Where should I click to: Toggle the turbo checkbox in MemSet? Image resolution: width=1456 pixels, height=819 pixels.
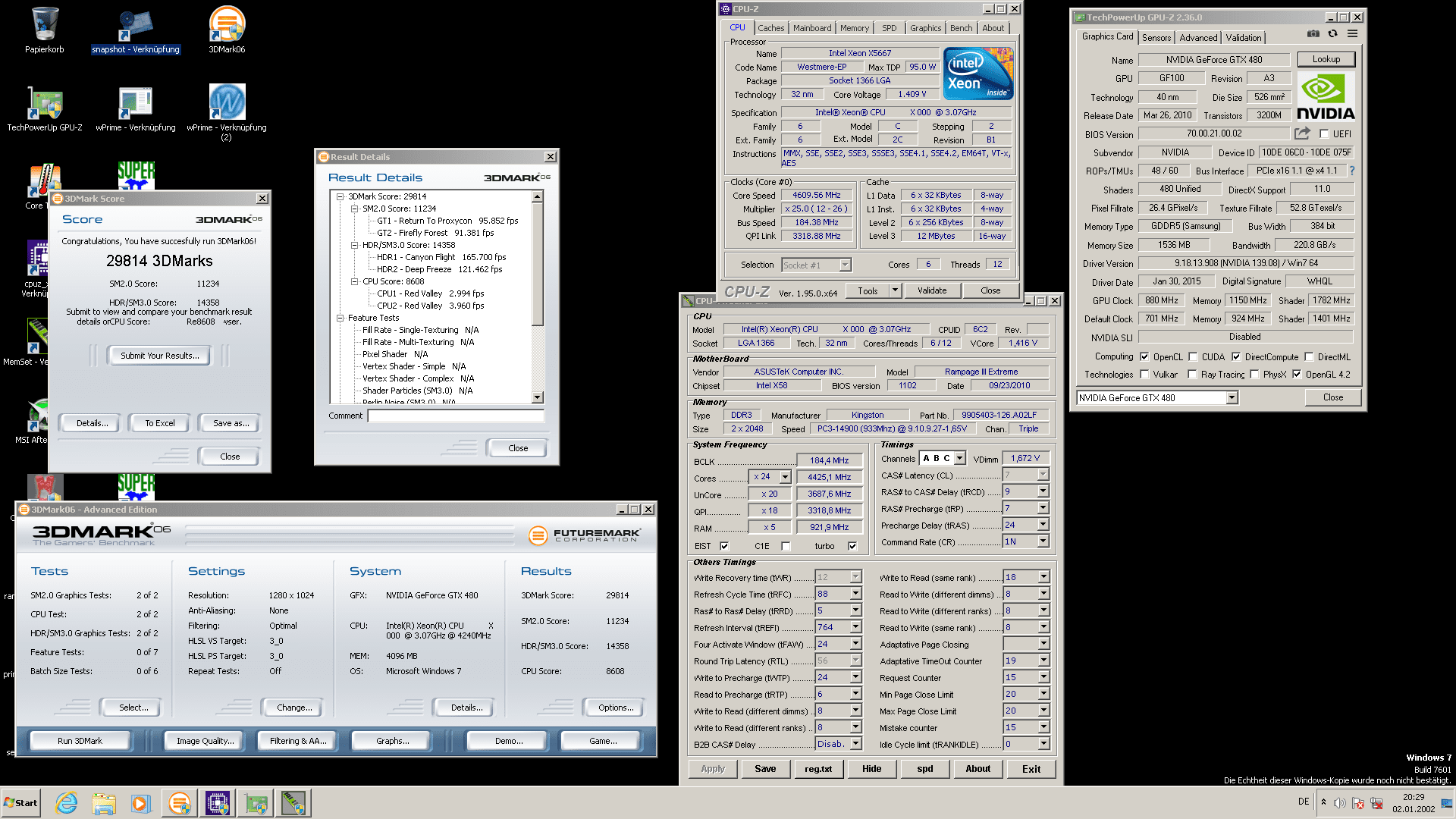[x=852, y=546]
